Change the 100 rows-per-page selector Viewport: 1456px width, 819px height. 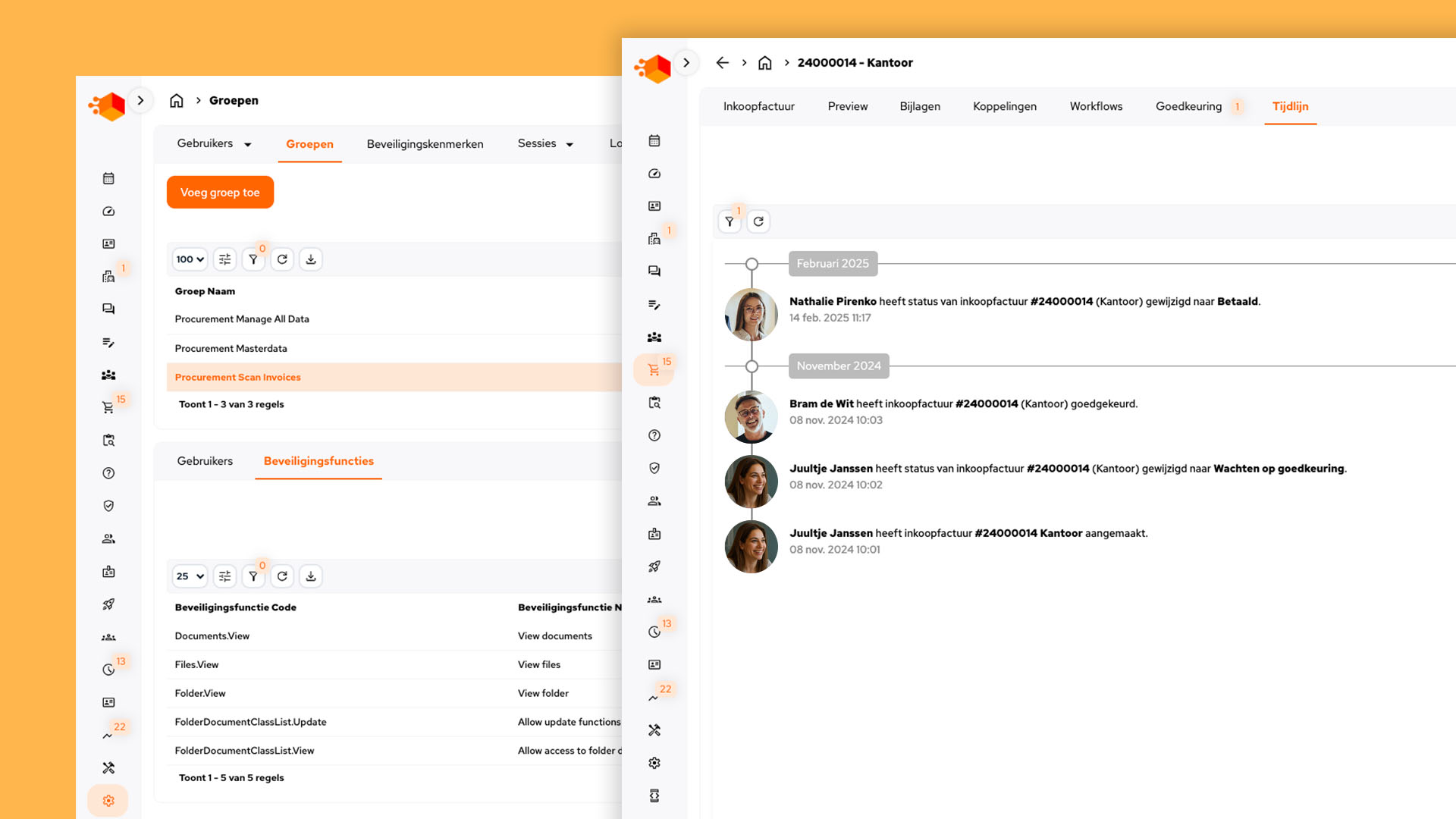pos(190,259)
